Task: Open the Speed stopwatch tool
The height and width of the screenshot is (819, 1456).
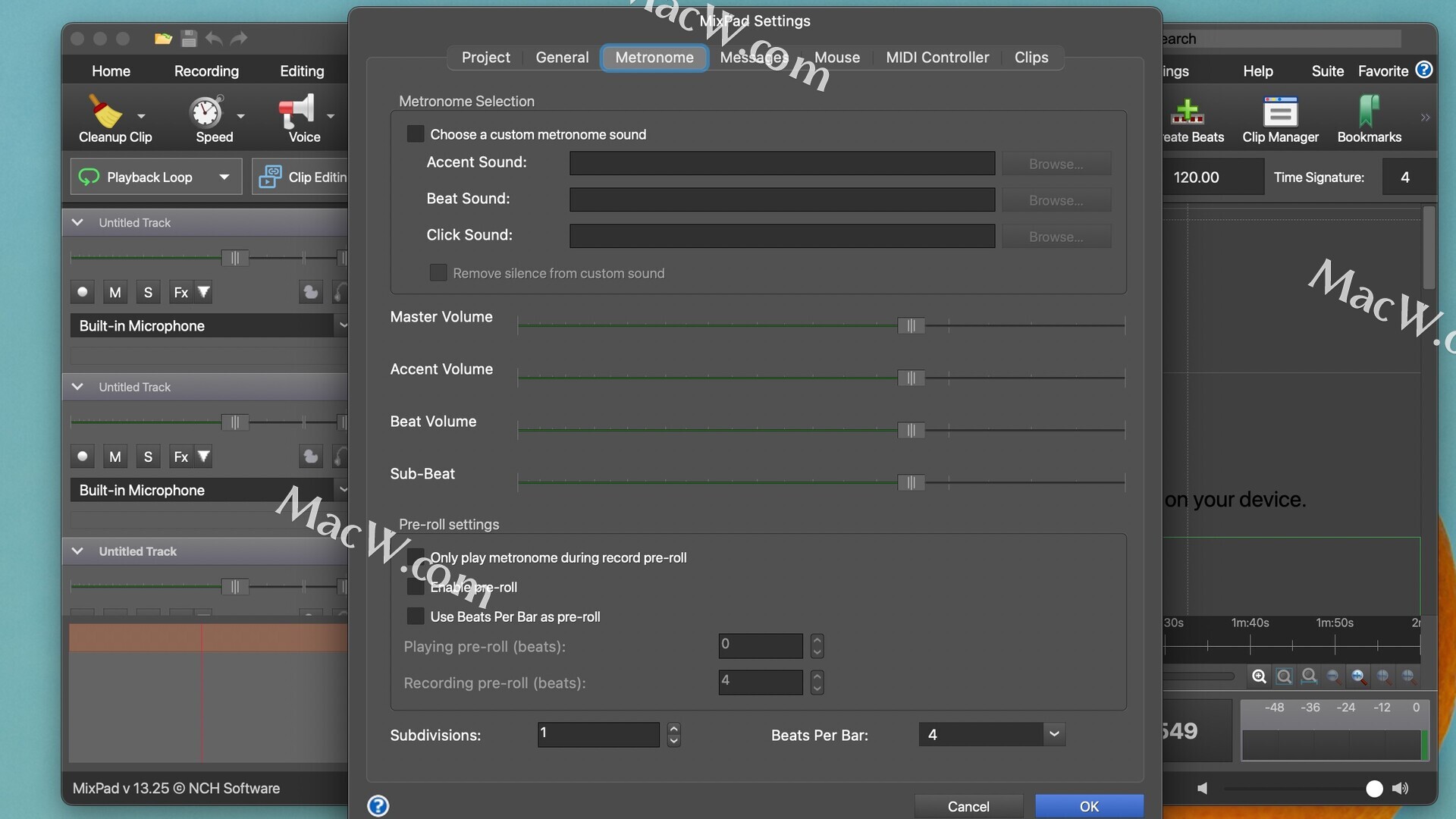Action: coord(206,112)
